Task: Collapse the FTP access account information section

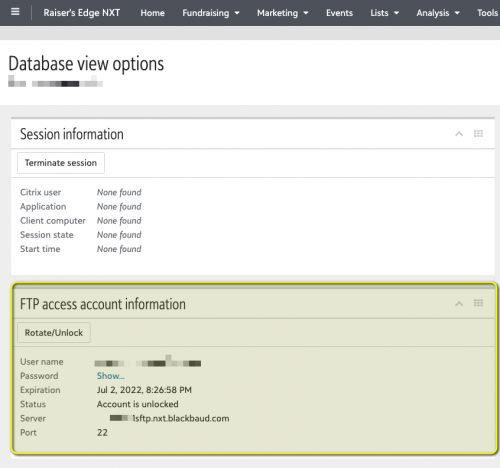Action: pos(459,304)
